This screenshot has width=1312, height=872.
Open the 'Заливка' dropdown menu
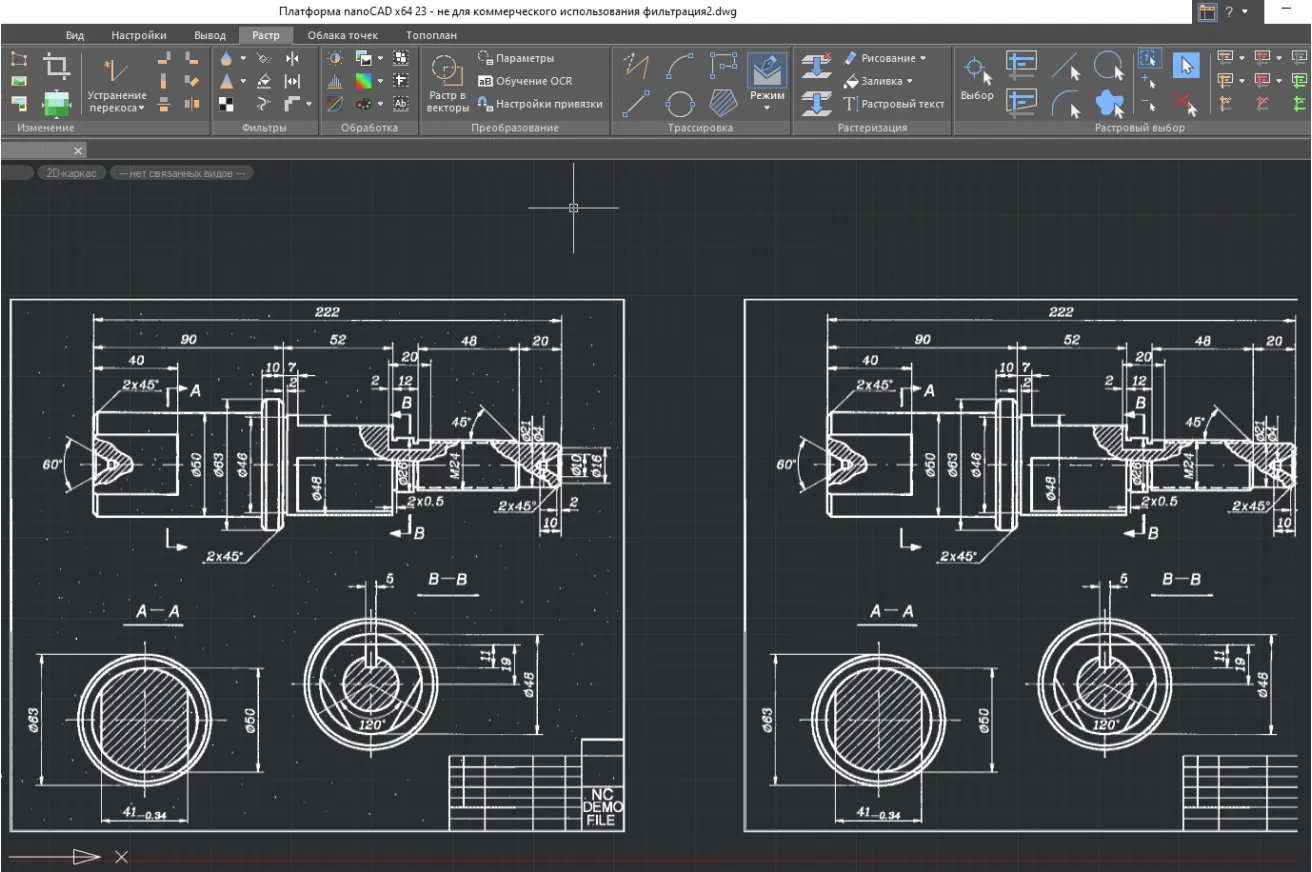coord(880,81)
